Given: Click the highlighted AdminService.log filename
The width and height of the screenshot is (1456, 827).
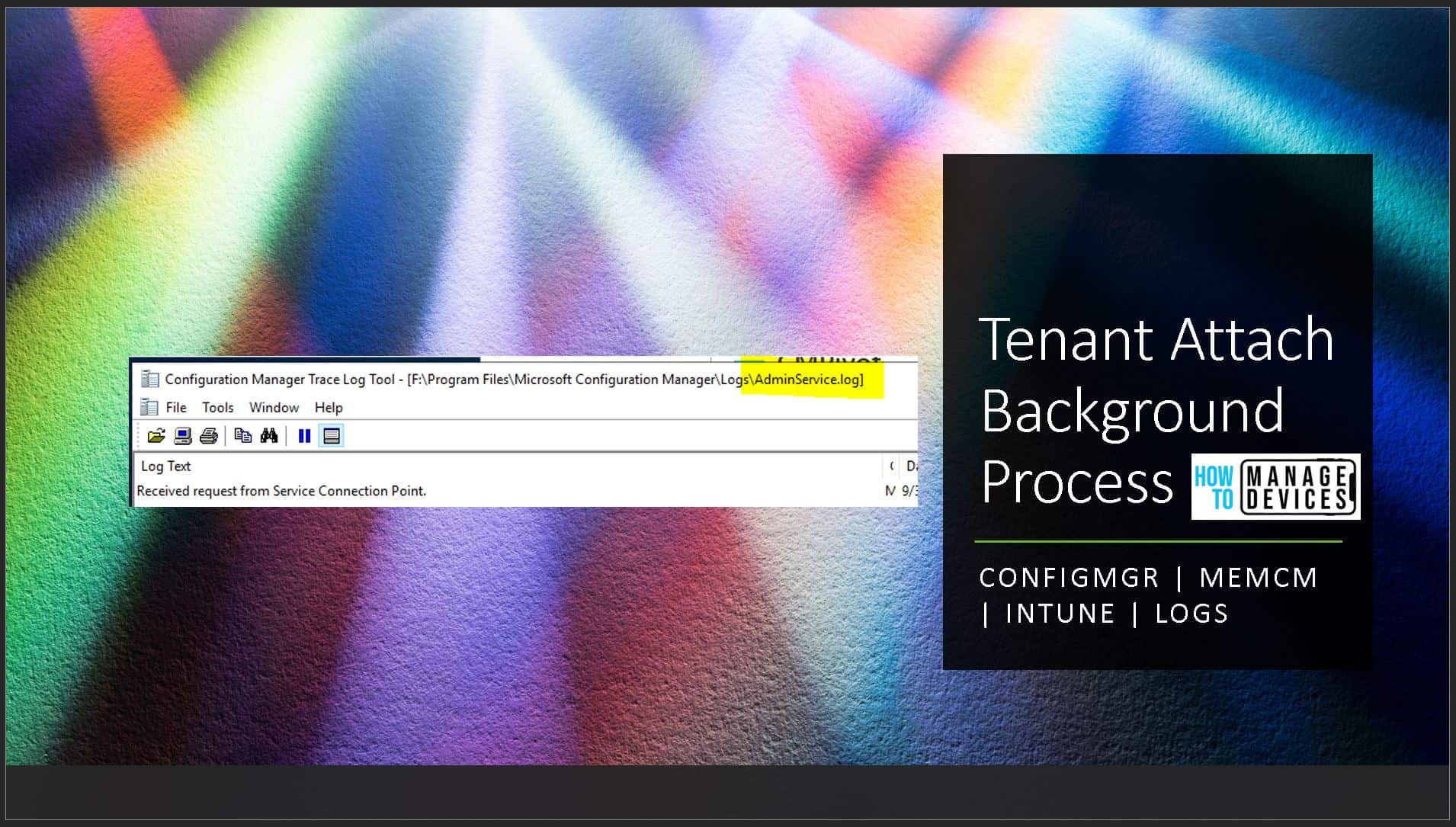Looking at the screenshot, I should pyautogui.click(x=808, y=379).
